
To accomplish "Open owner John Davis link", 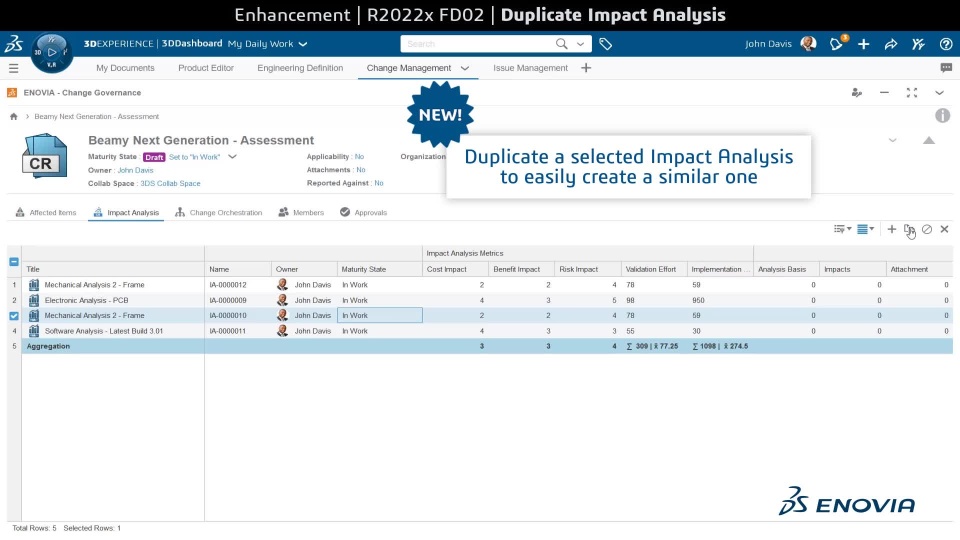I will click(x=135, y=170).
